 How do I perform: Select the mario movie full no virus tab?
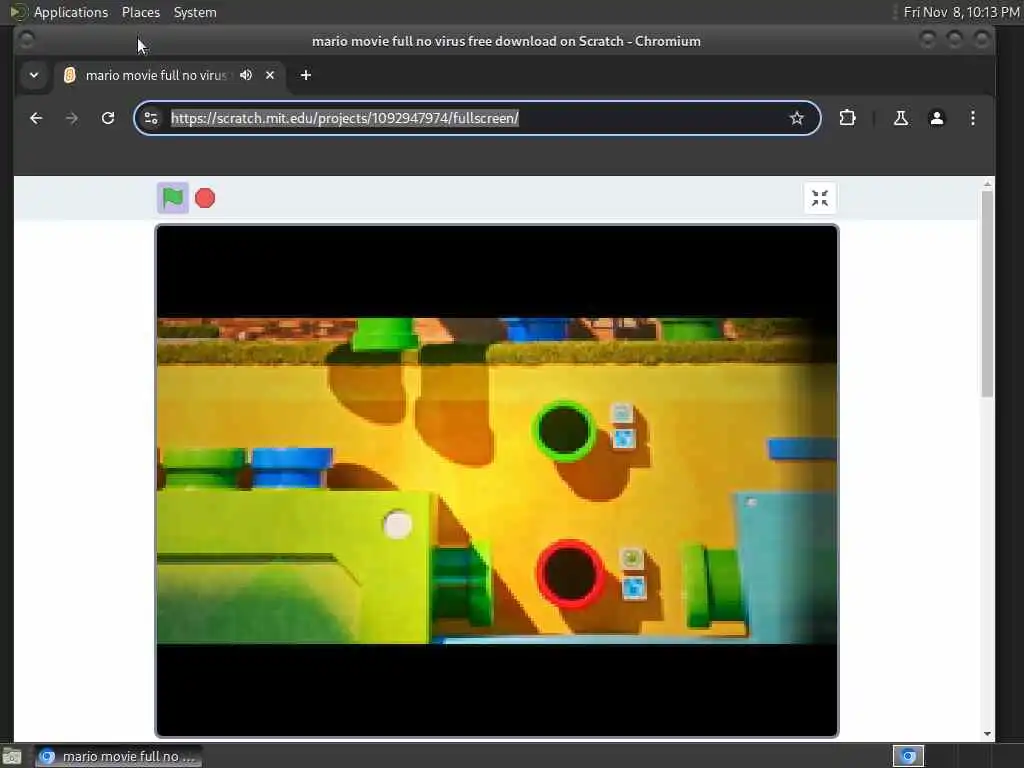[155, 75]
